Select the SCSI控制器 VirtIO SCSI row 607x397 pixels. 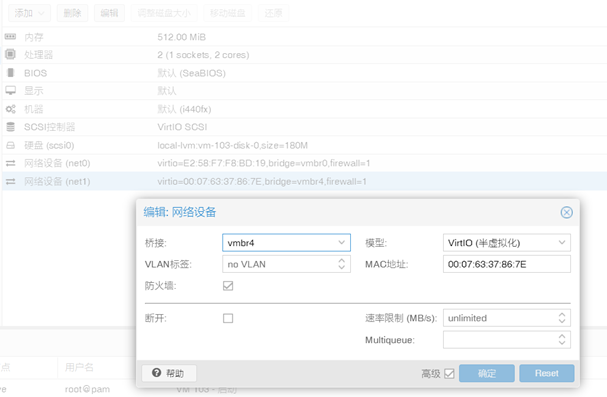(304, 127)
